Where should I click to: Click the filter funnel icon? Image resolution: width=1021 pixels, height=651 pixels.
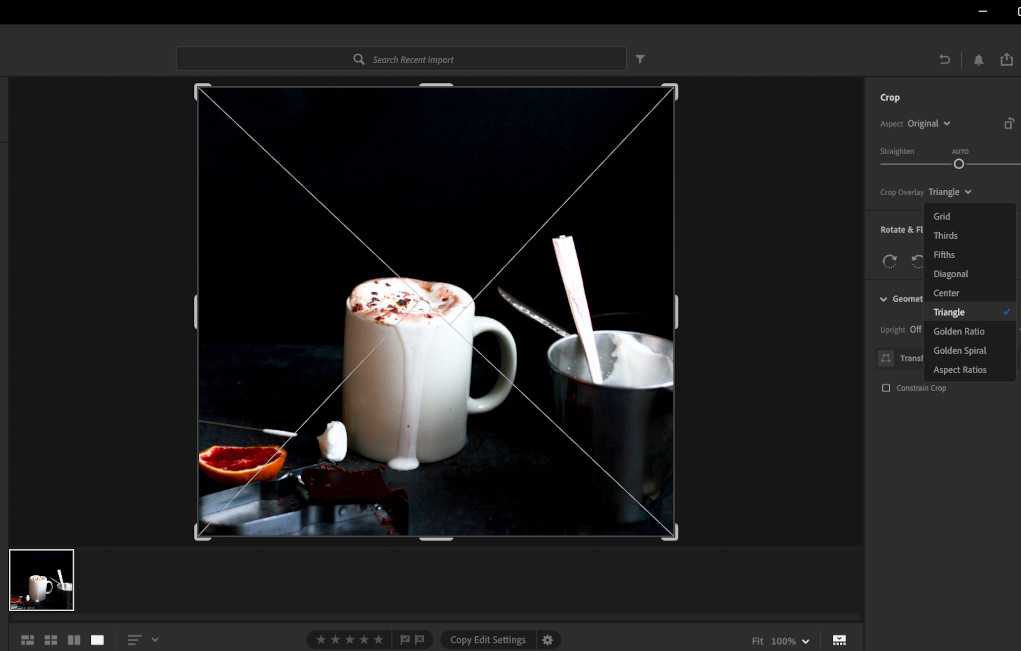(640, 59)
